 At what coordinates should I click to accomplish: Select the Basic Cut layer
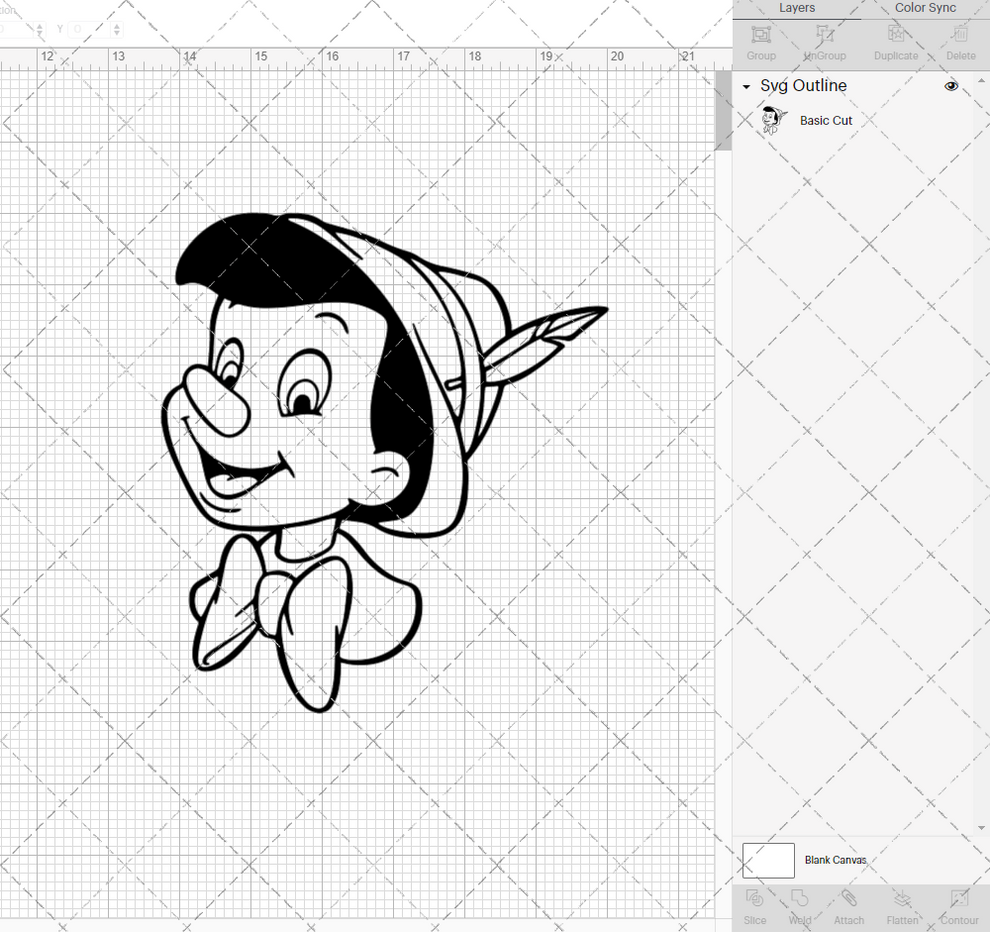coord(826,120)
